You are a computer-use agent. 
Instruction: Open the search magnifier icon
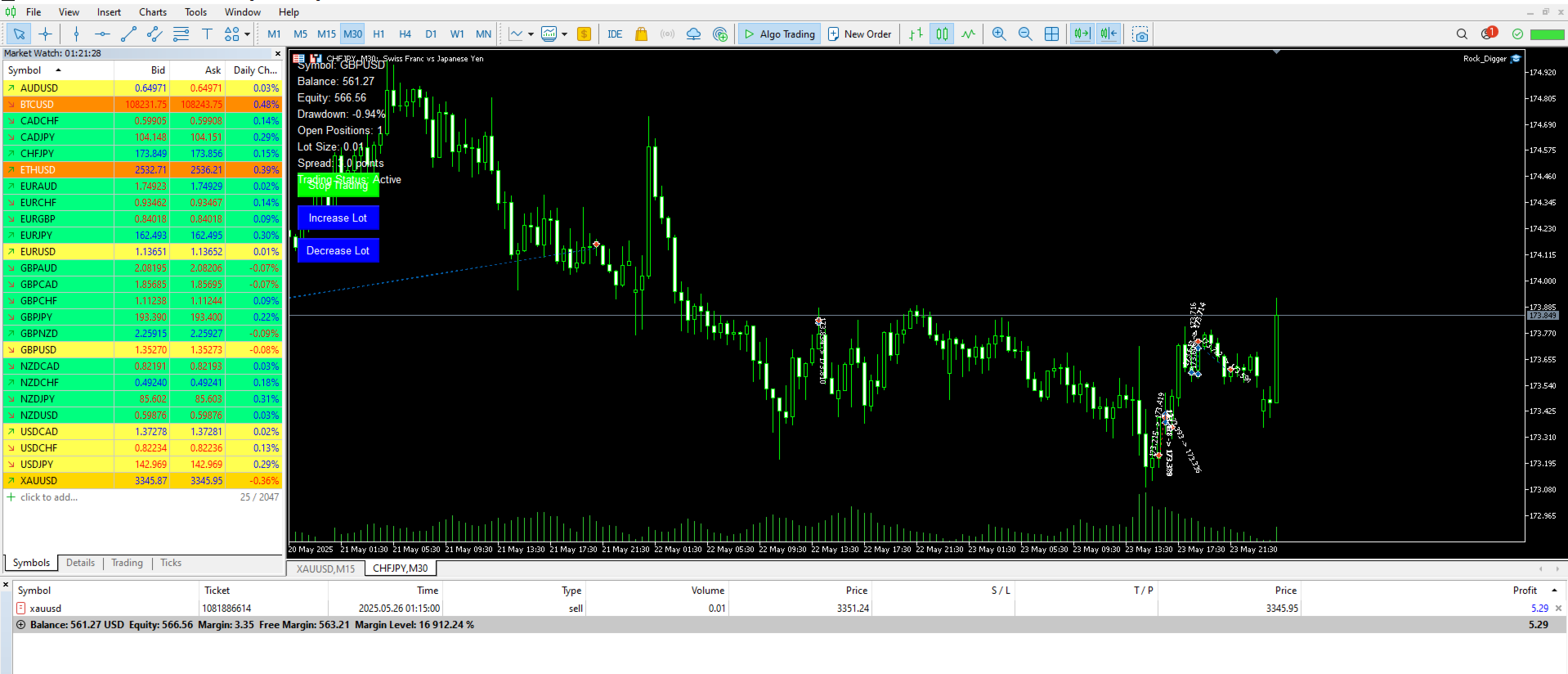pos(1462,34)
